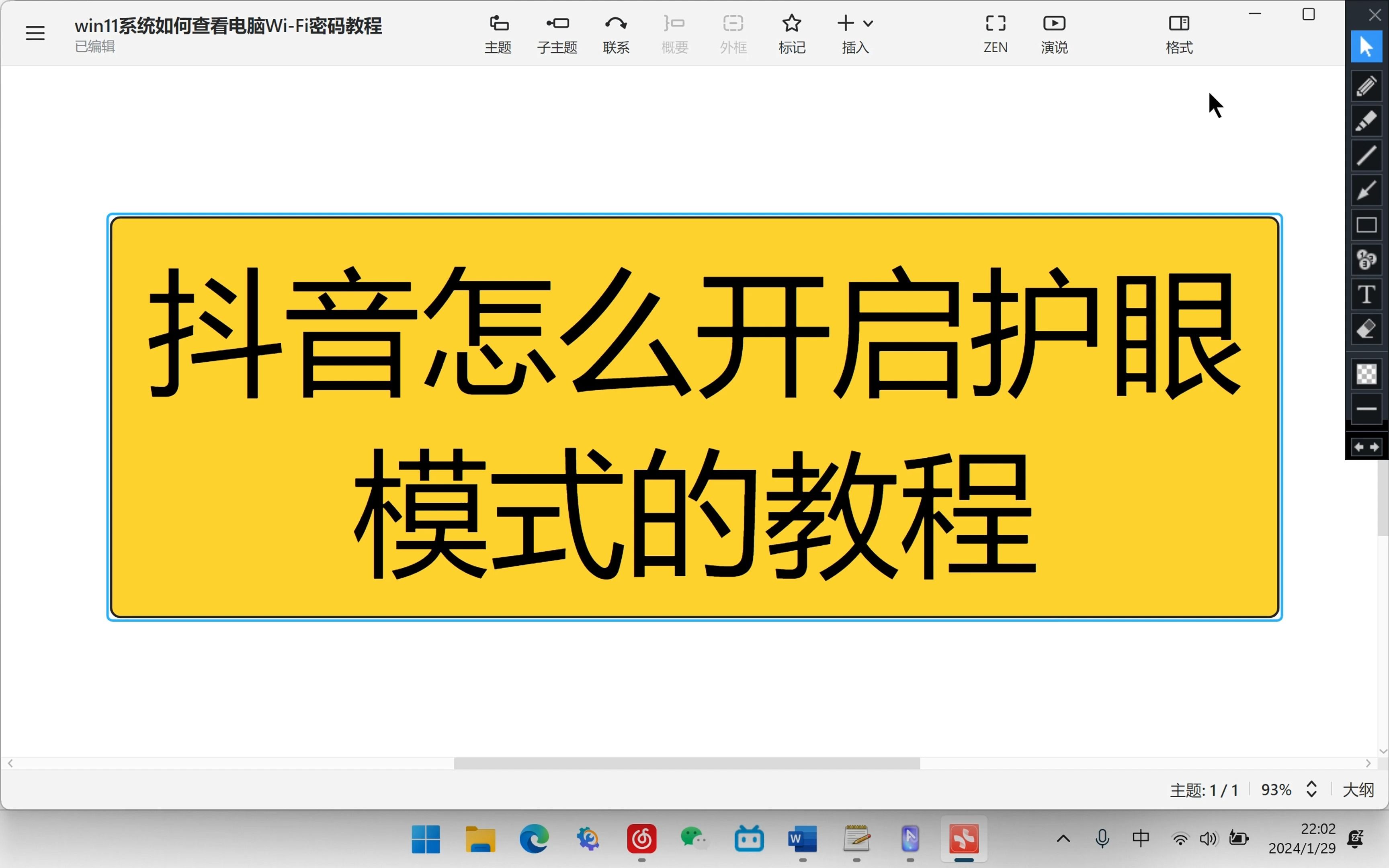Screen dimensions: 1389x868
Task: Select the eraser tool
Action: [x=1366, y=330]
